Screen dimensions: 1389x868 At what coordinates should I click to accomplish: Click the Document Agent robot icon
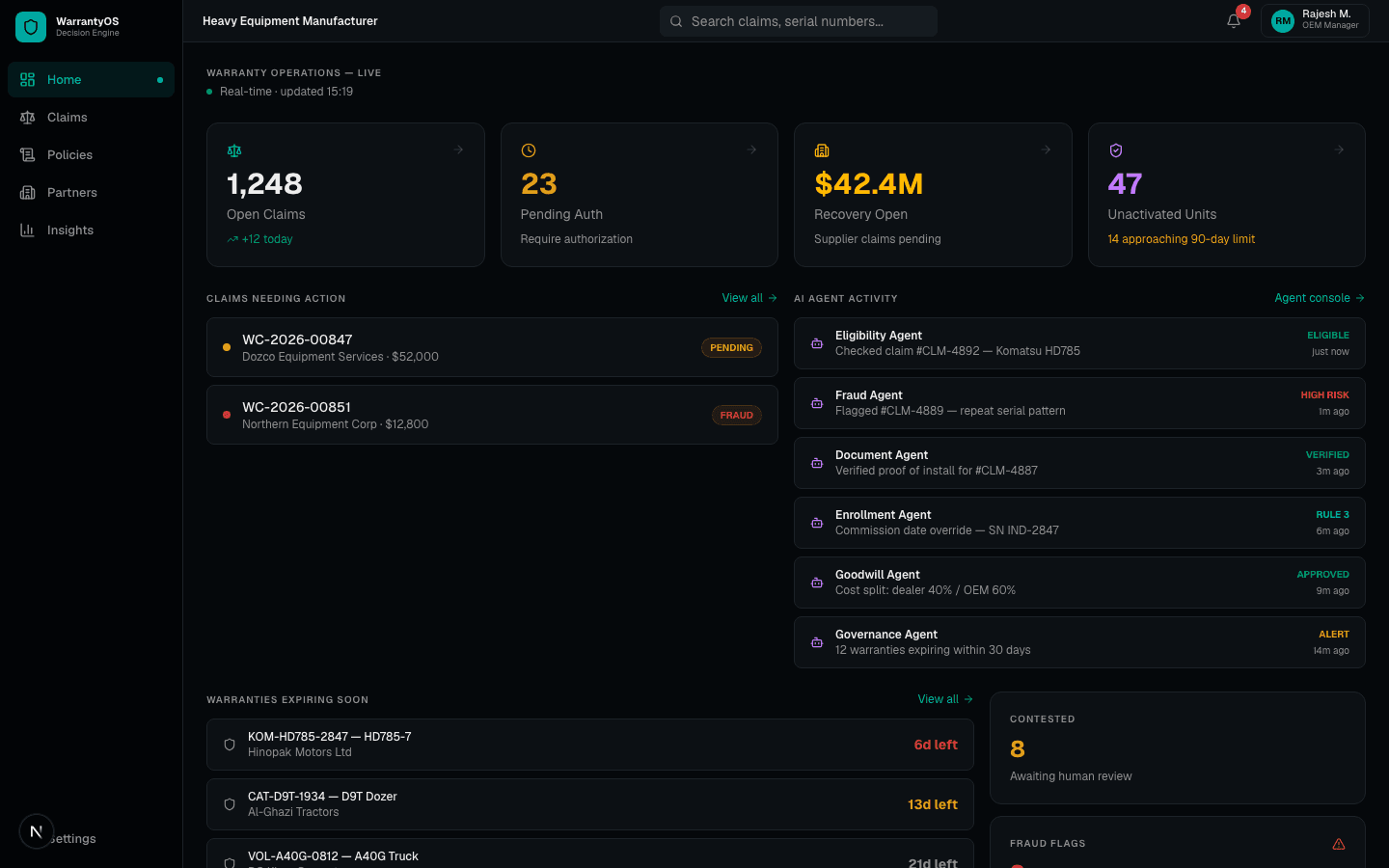tap(817, 463)
